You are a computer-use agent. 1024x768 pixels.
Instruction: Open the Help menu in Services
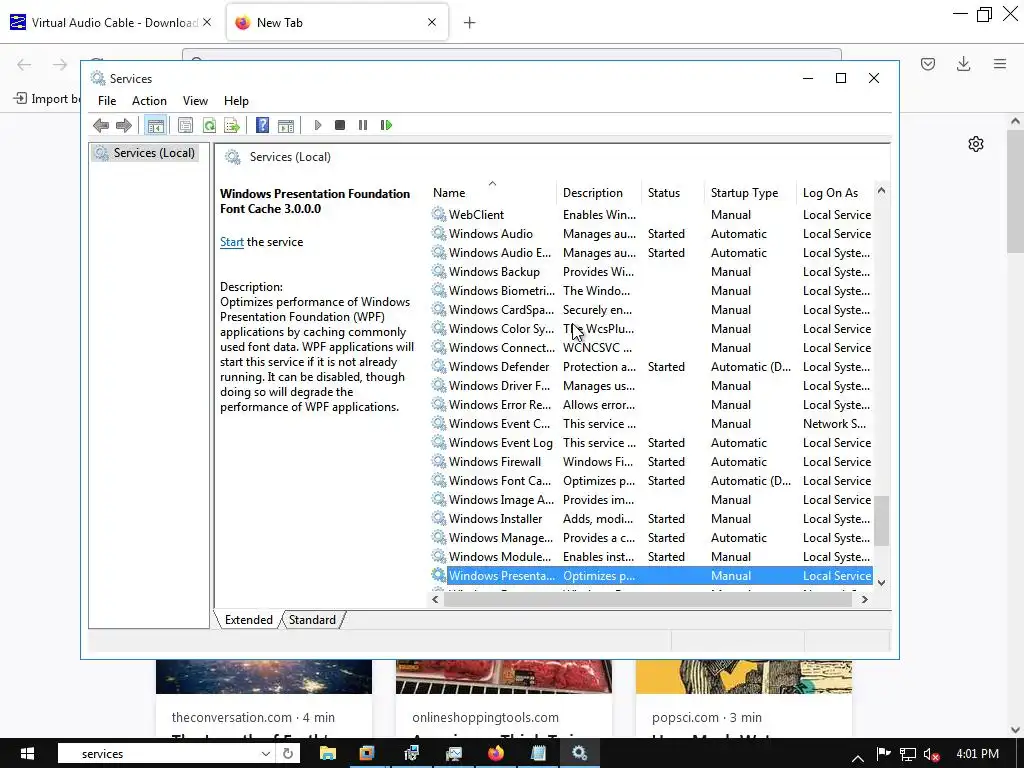point(236,101)
